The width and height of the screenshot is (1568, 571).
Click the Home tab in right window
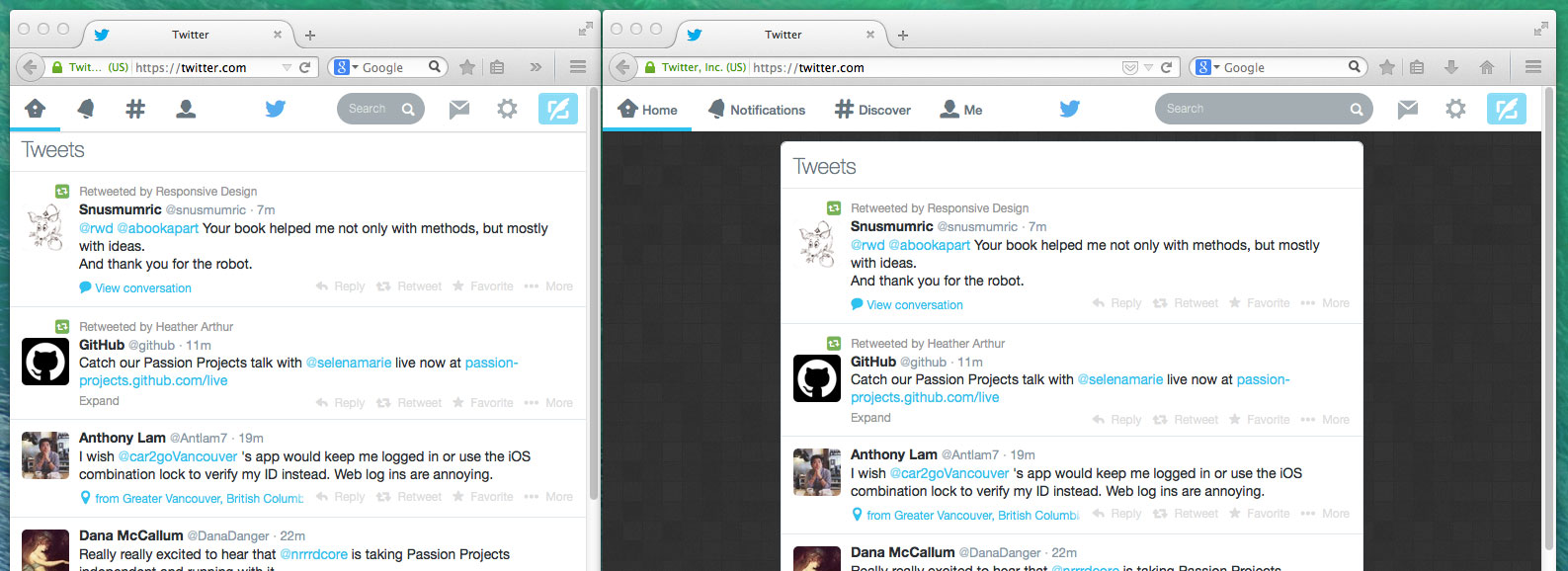tap(648, 110)
